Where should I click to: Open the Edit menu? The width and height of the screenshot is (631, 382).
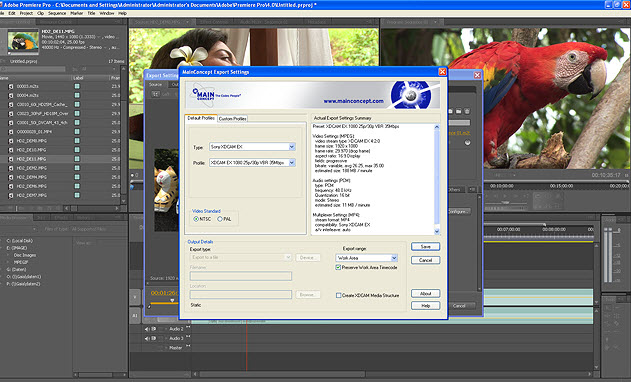(x=12, y=13)
